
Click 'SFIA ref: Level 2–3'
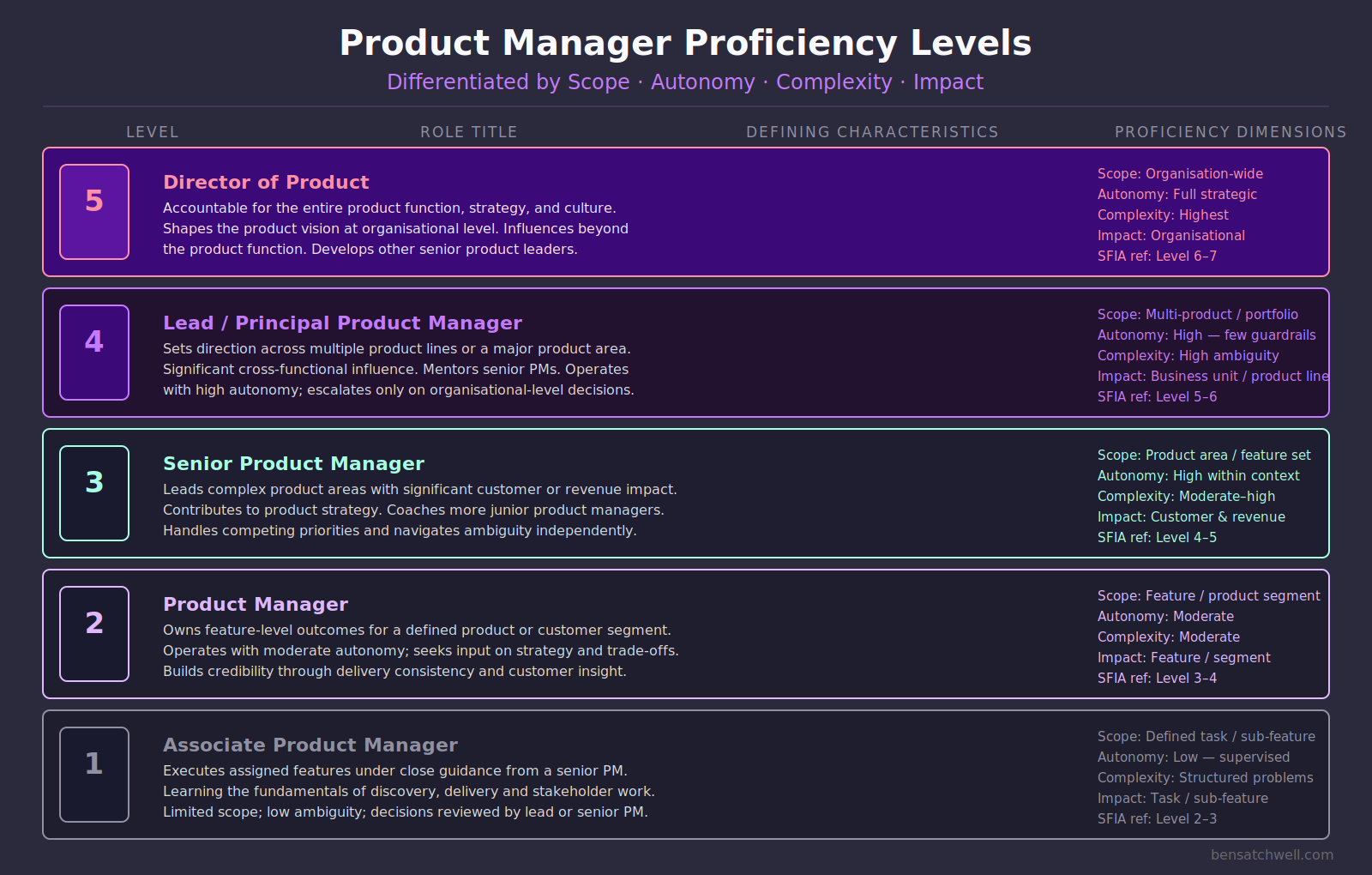(x=1158, y=819)
